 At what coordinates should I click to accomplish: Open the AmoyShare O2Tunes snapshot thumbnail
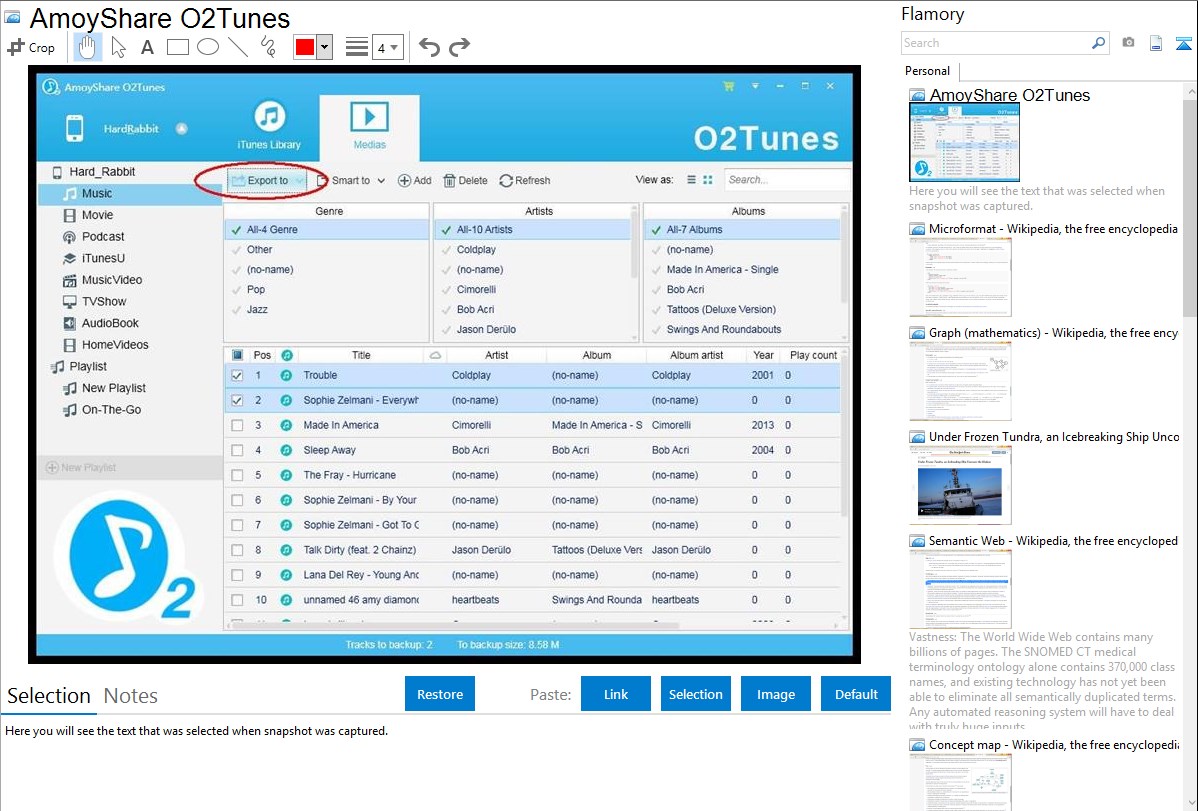(x=964, y=142)
